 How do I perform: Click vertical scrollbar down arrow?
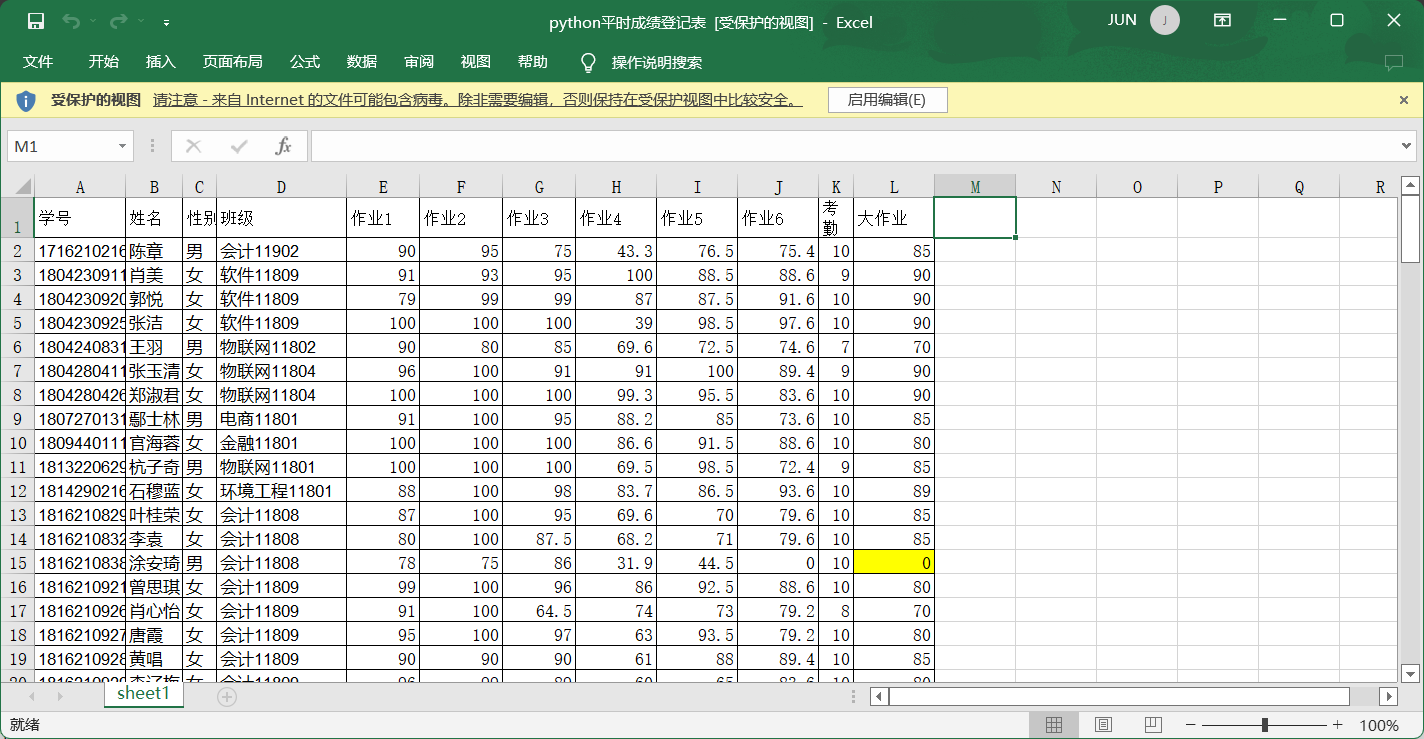point(1410,673)
